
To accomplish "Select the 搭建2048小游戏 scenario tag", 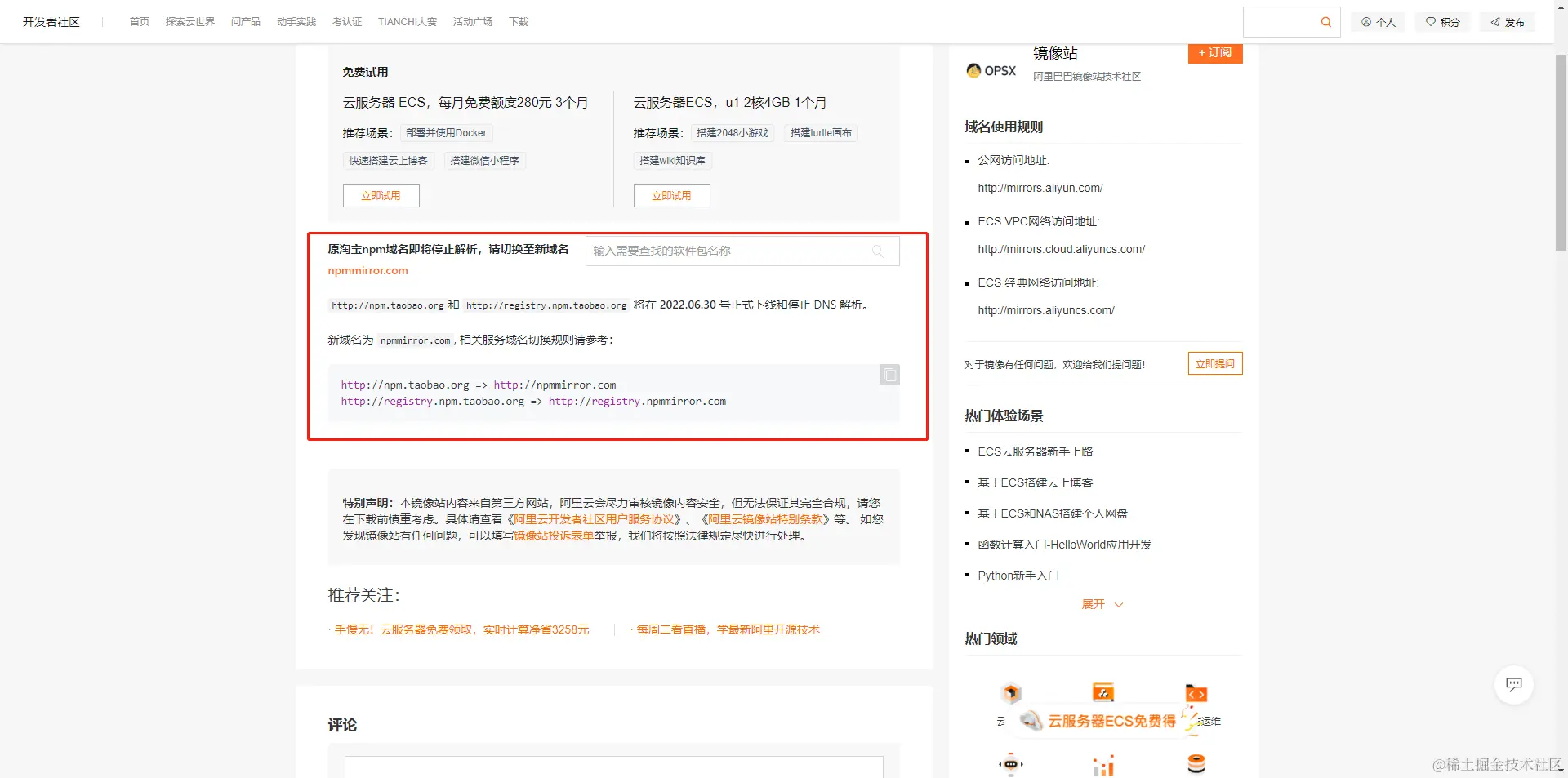I will coord(733,133).
